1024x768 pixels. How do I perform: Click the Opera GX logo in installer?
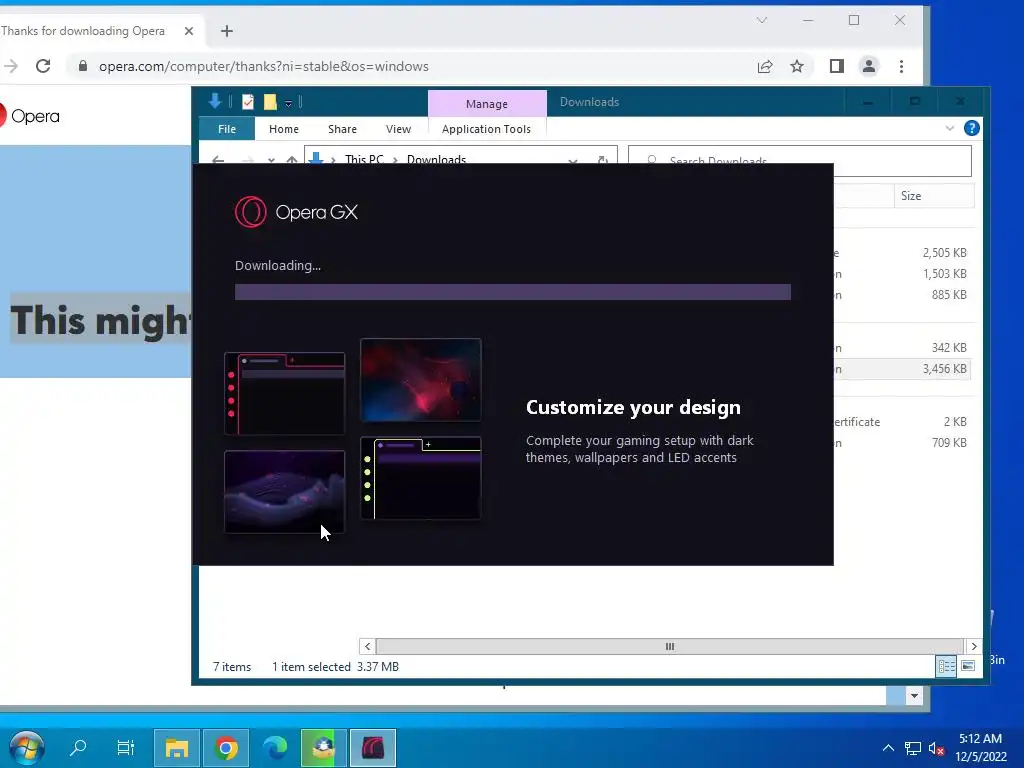click(x=296, y=212)
